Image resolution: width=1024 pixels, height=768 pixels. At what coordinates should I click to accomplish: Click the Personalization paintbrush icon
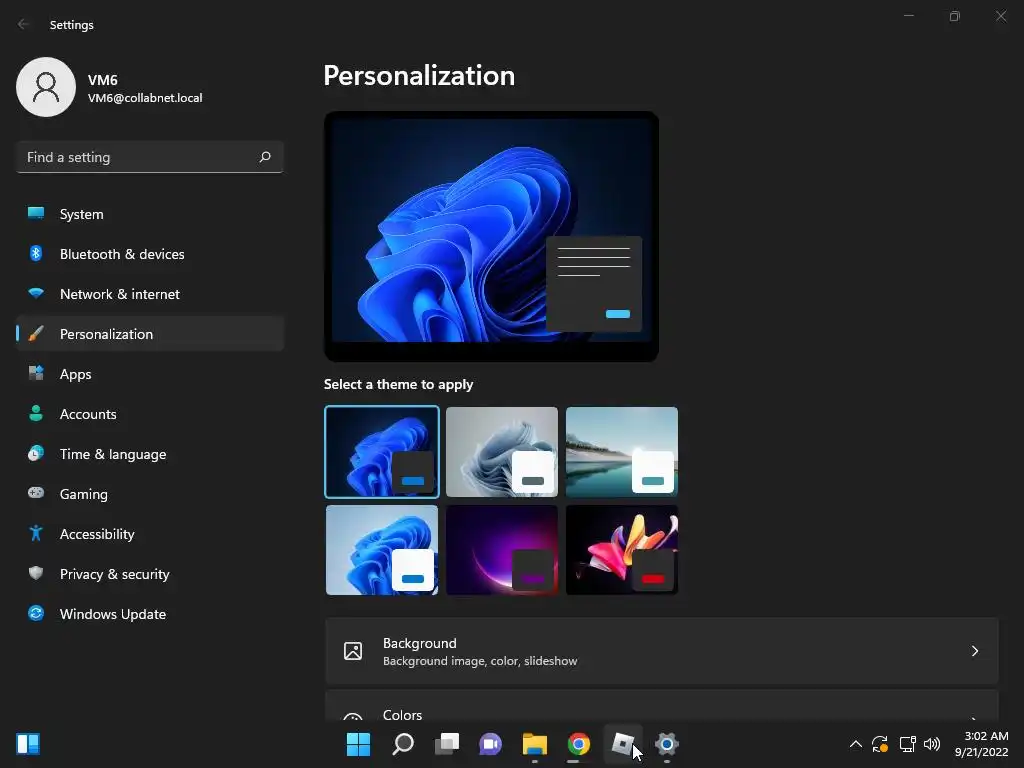(x=36, y=334)
